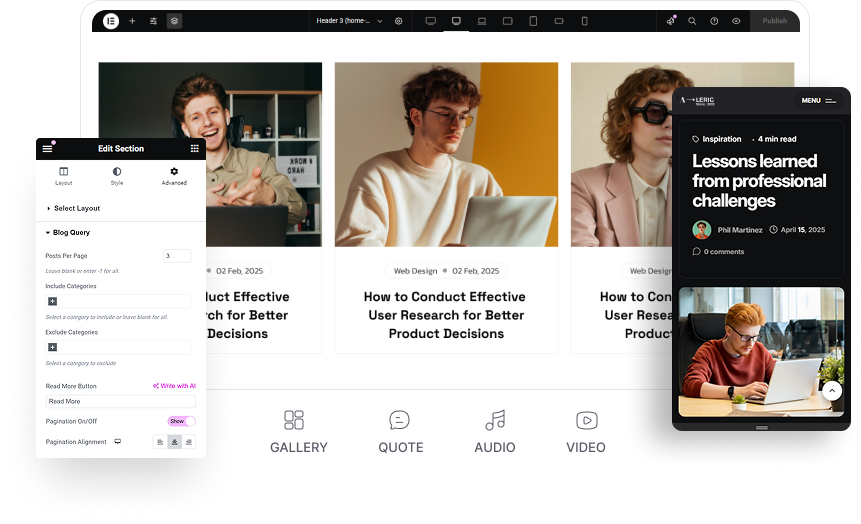The width and height of the screenshot is (861, 524).
Task: Open the structure layers icon
Action: [174, 21]
